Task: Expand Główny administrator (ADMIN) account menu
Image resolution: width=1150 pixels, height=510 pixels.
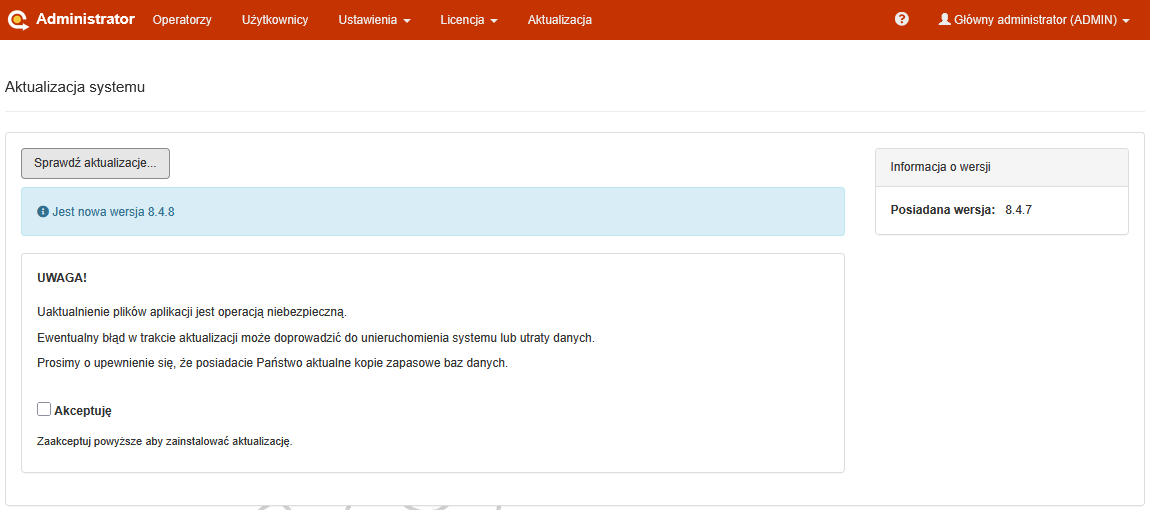Action: 1034,20
